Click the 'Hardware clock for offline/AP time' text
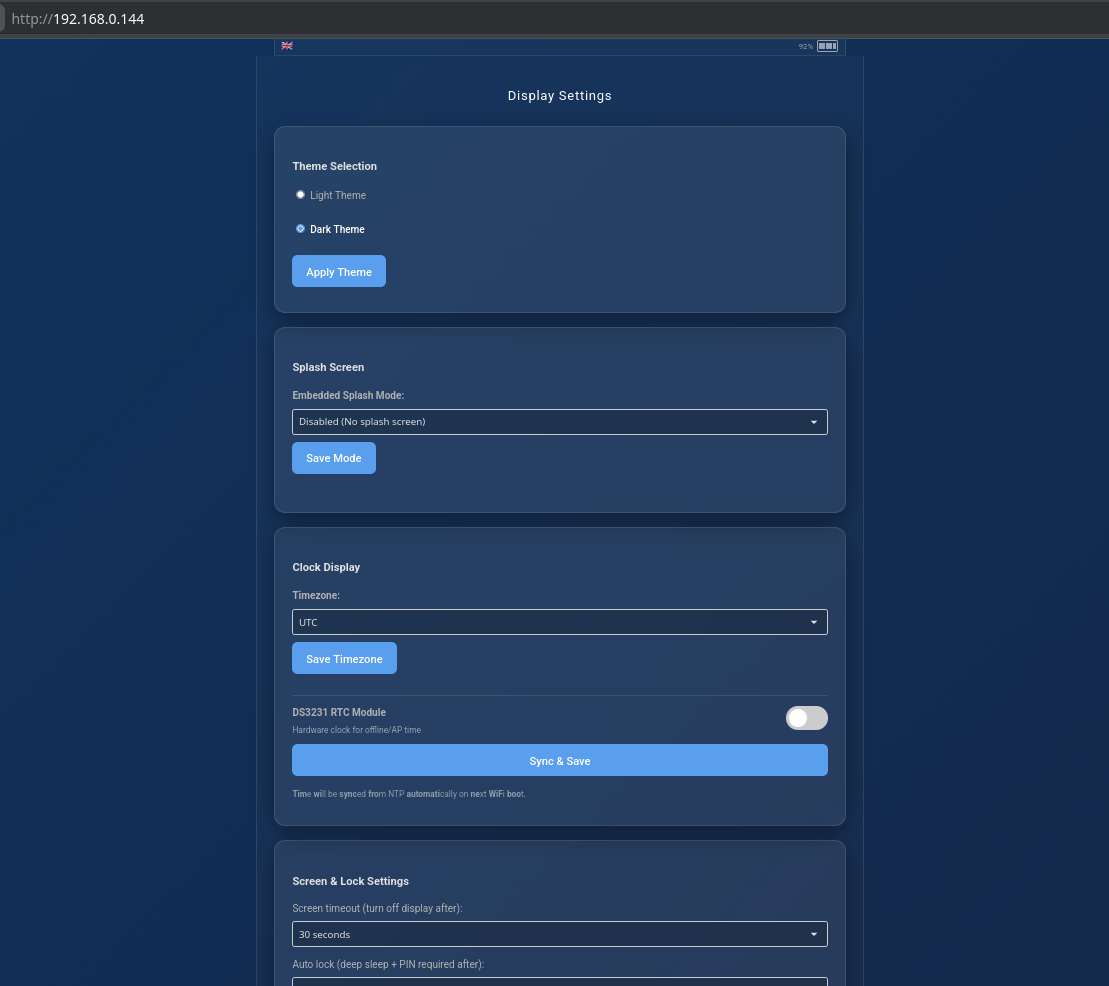The width and height of the screenshot is (1109, 986). 356,730
